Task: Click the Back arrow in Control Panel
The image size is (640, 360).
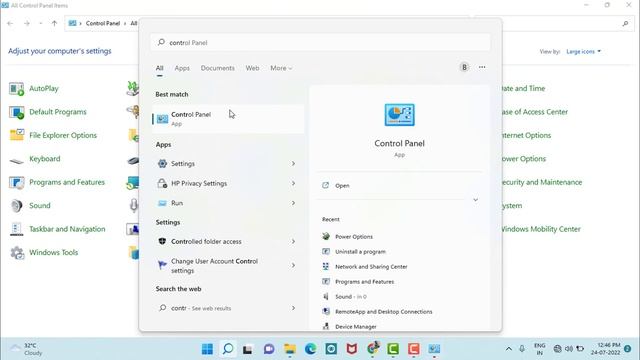Action: (x=10, y=24)
